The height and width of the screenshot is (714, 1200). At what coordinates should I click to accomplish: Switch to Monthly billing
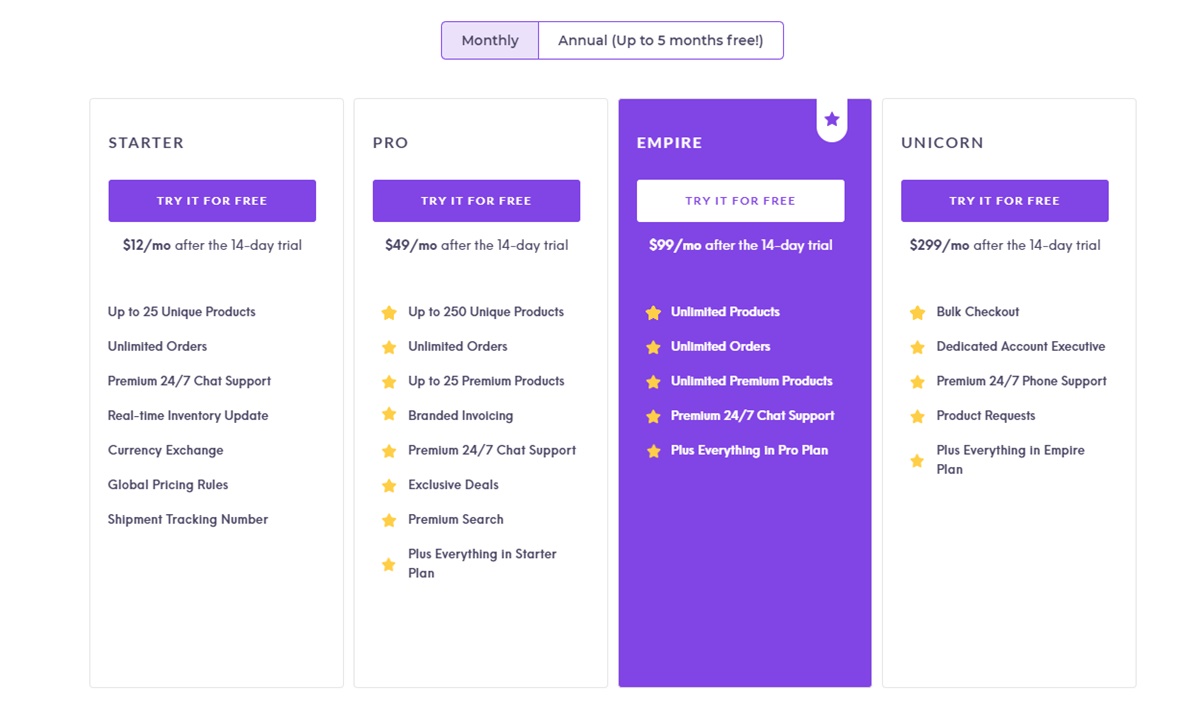[490, 41]
